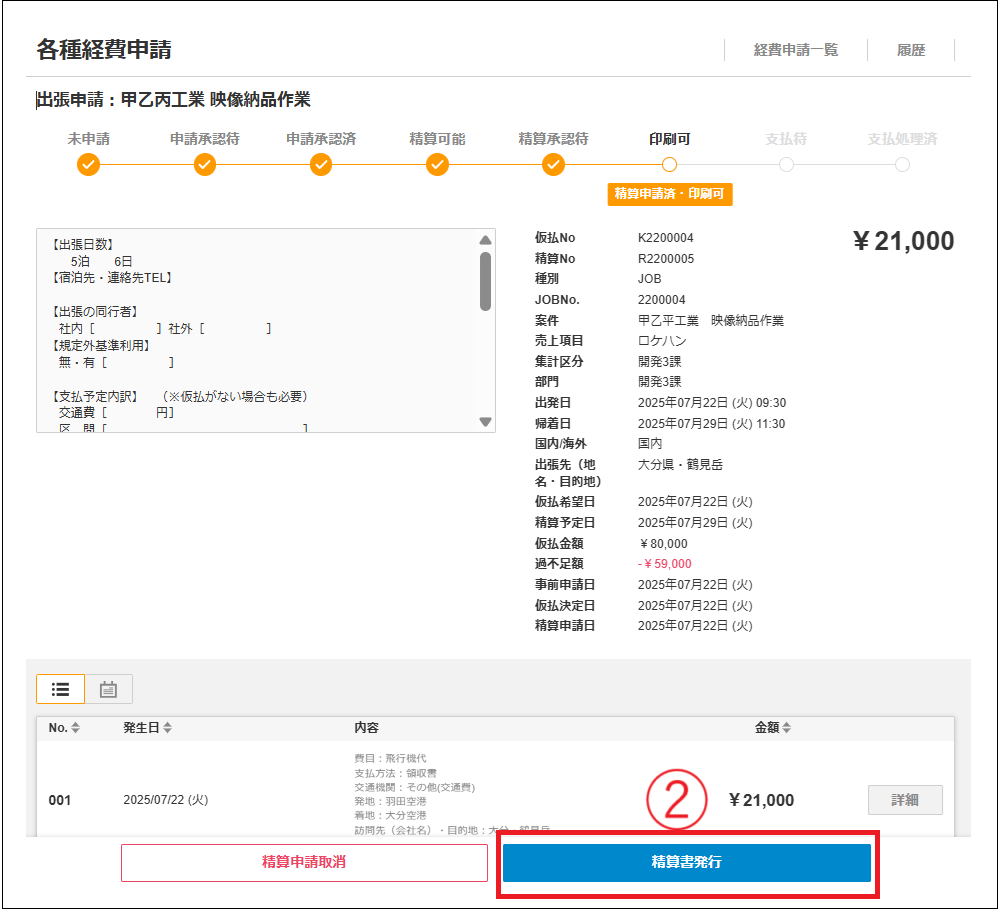Screen dimensions: 998x909
Task: Click the 申請承認待 step checkmark
Action: 205,165
